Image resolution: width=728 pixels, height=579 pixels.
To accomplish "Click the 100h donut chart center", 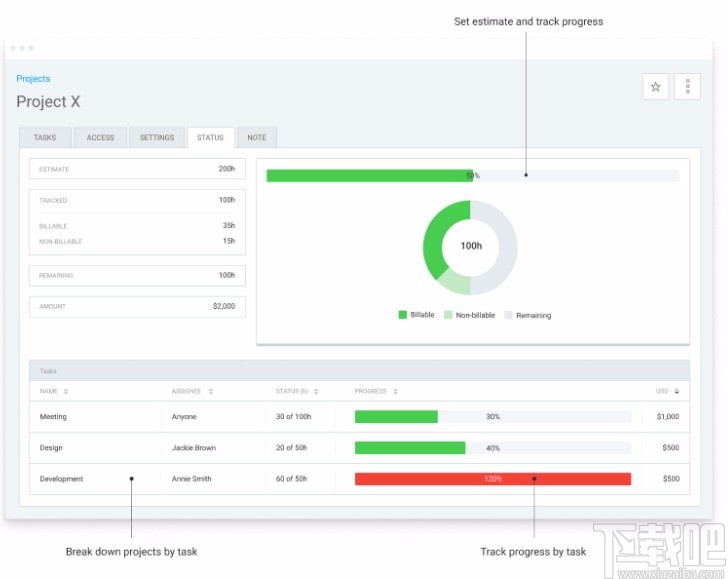I will coord(471,246).
